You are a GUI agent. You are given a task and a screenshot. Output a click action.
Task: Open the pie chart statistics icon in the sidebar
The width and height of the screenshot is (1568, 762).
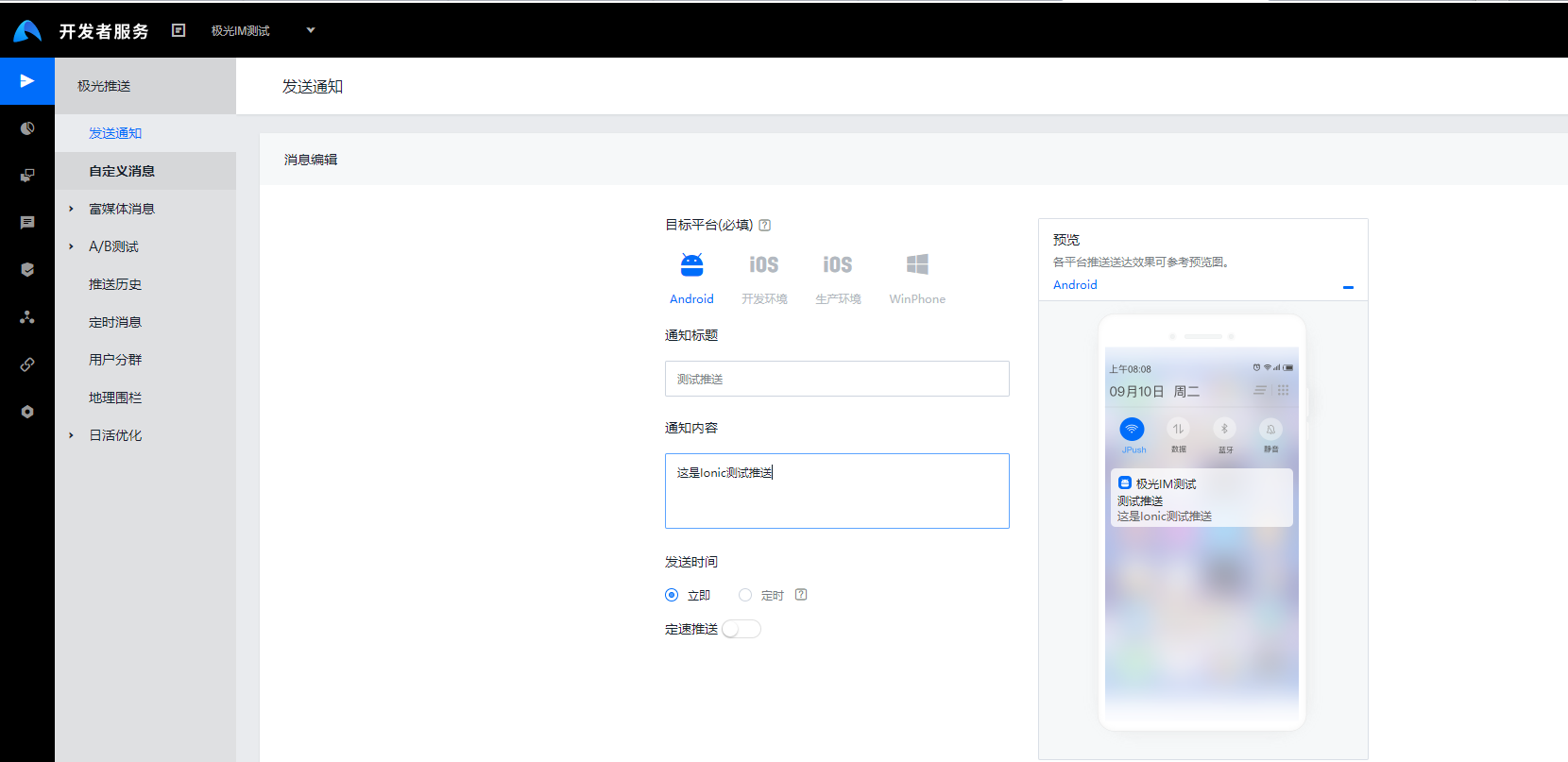[27, 128]
